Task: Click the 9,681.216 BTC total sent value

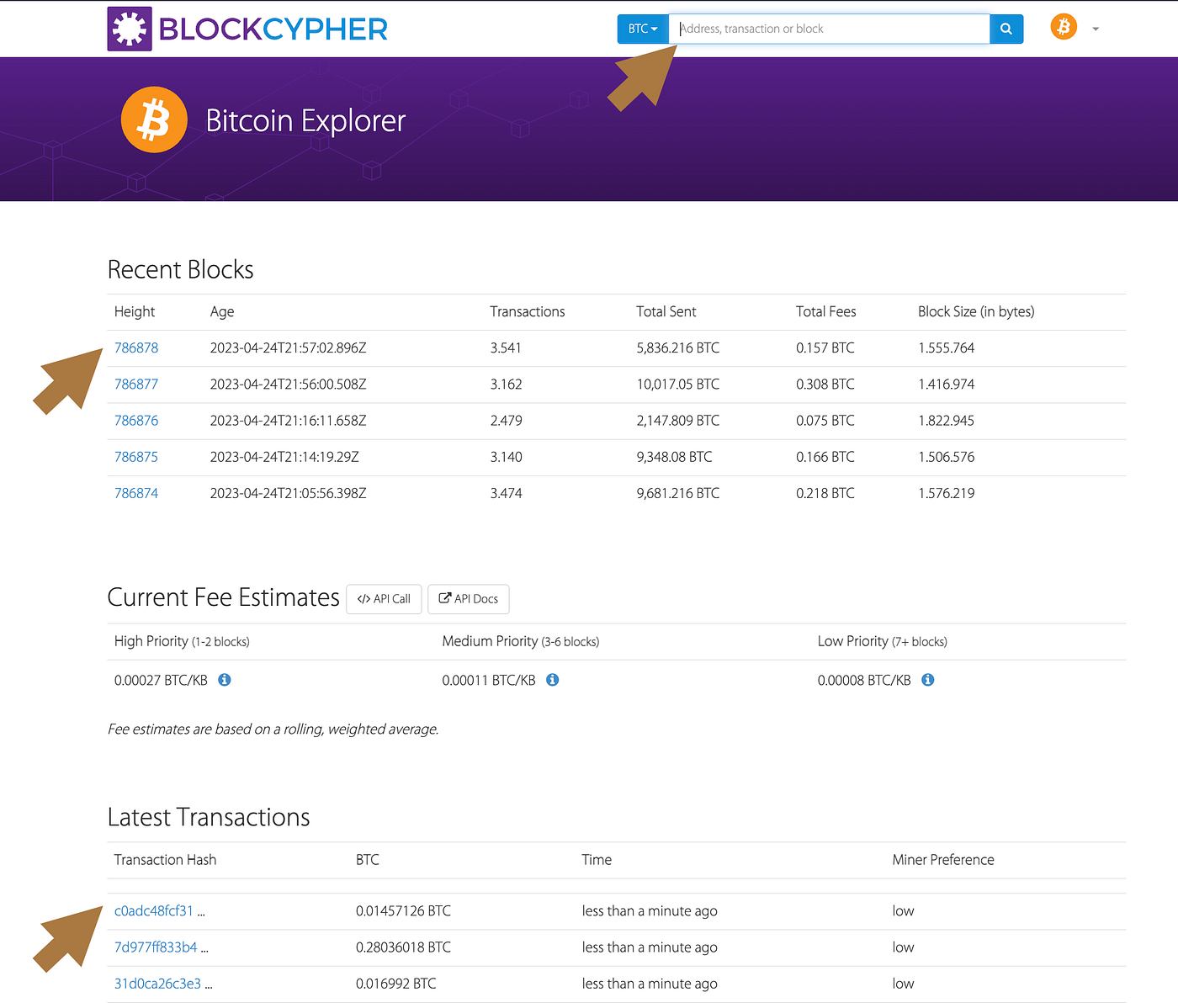Action: click(678, 493)
